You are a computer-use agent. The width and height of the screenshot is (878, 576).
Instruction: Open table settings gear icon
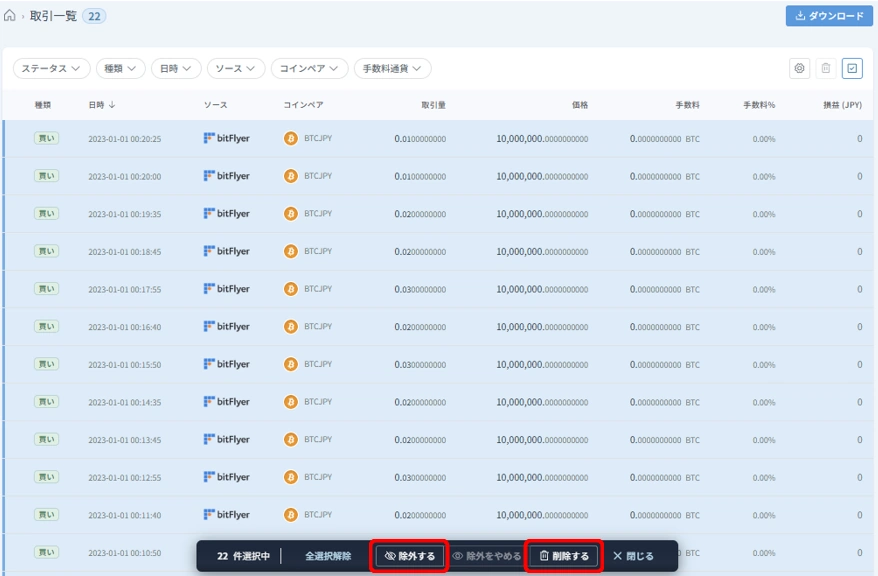point(799,68)
